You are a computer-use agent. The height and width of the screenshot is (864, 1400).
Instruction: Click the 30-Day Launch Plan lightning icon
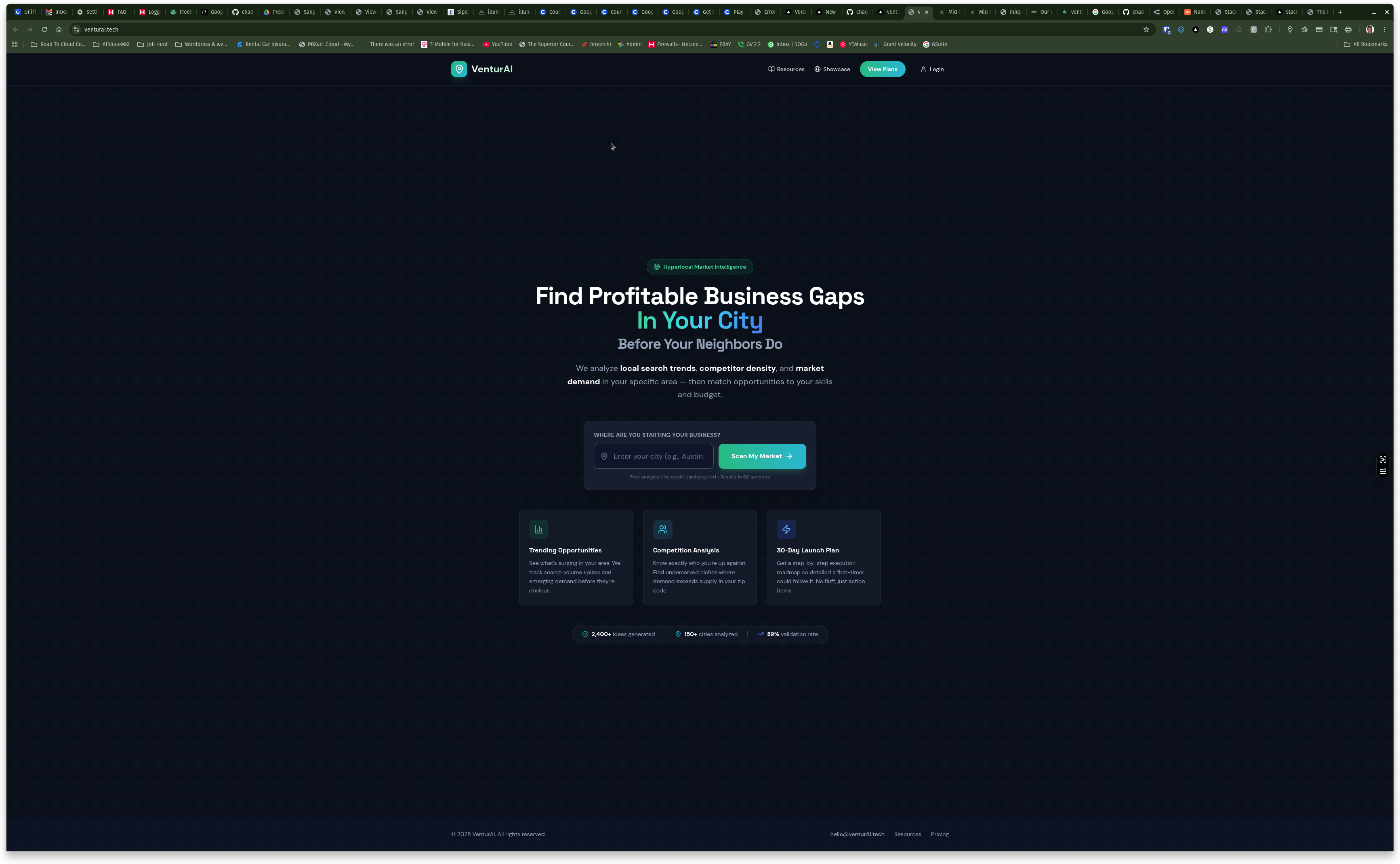(786, 529)
